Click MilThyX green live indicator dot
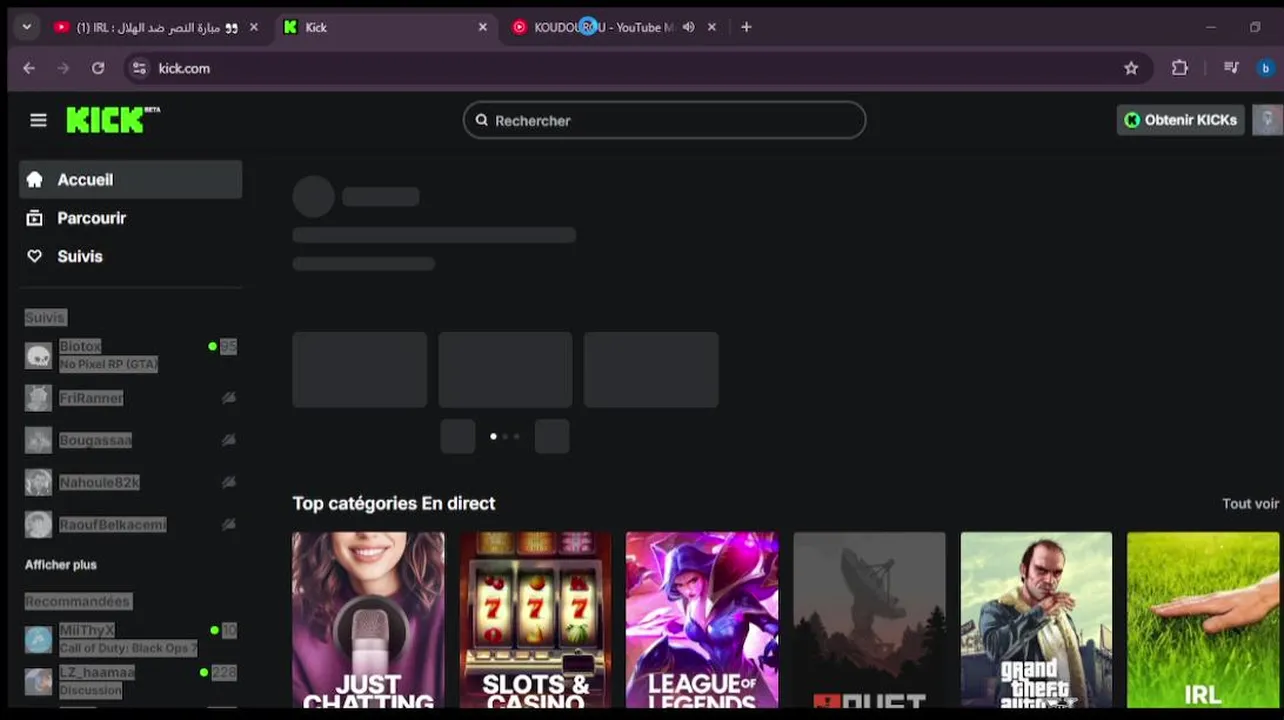 tap(214, 630)
